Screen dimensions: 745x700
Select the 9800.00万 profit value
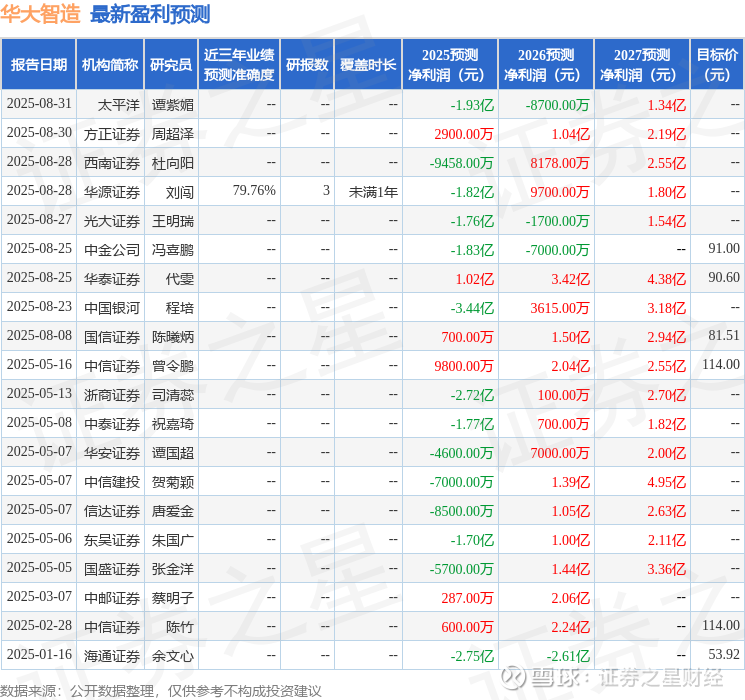point(464,366)
